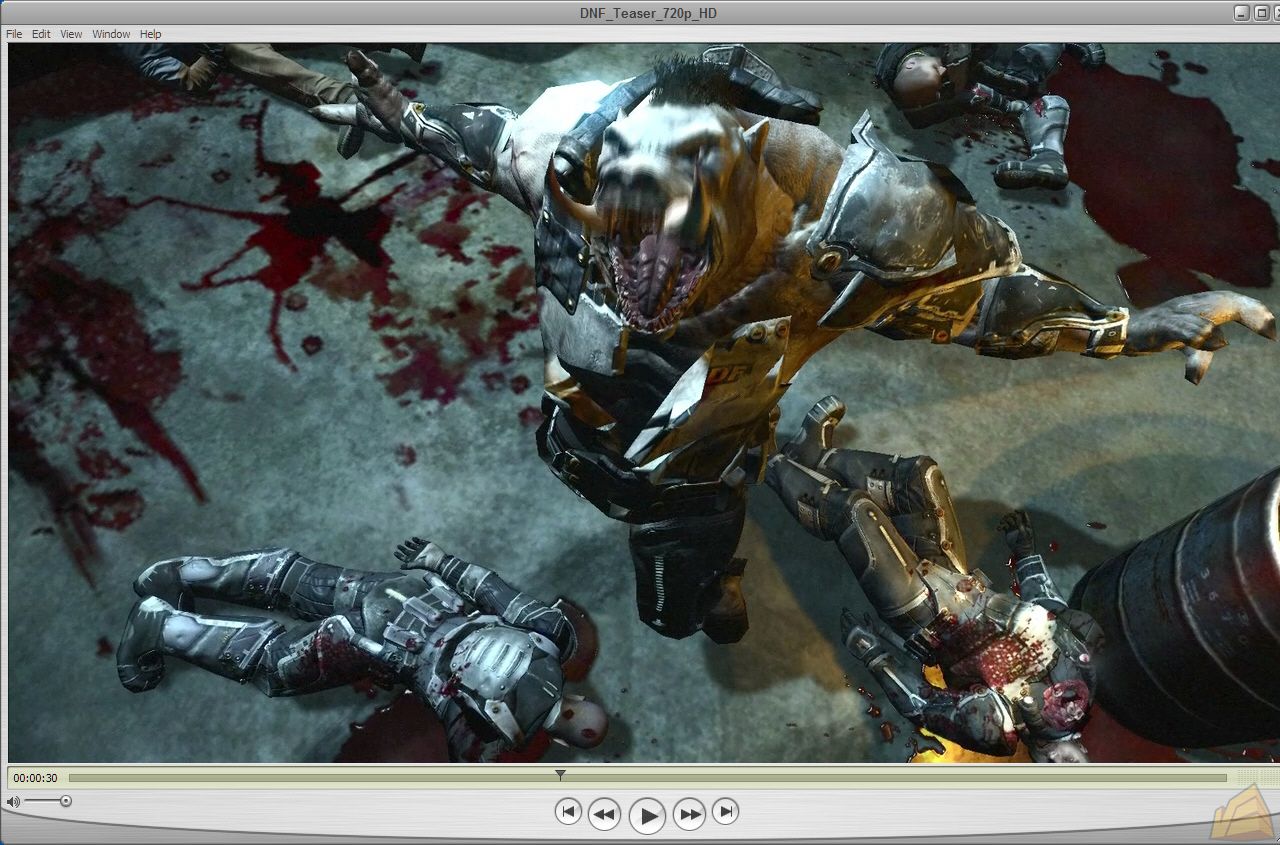Screen dimensions: 1280x845
Task: Jump to the beginning of the movie
Action: (568, 812)
